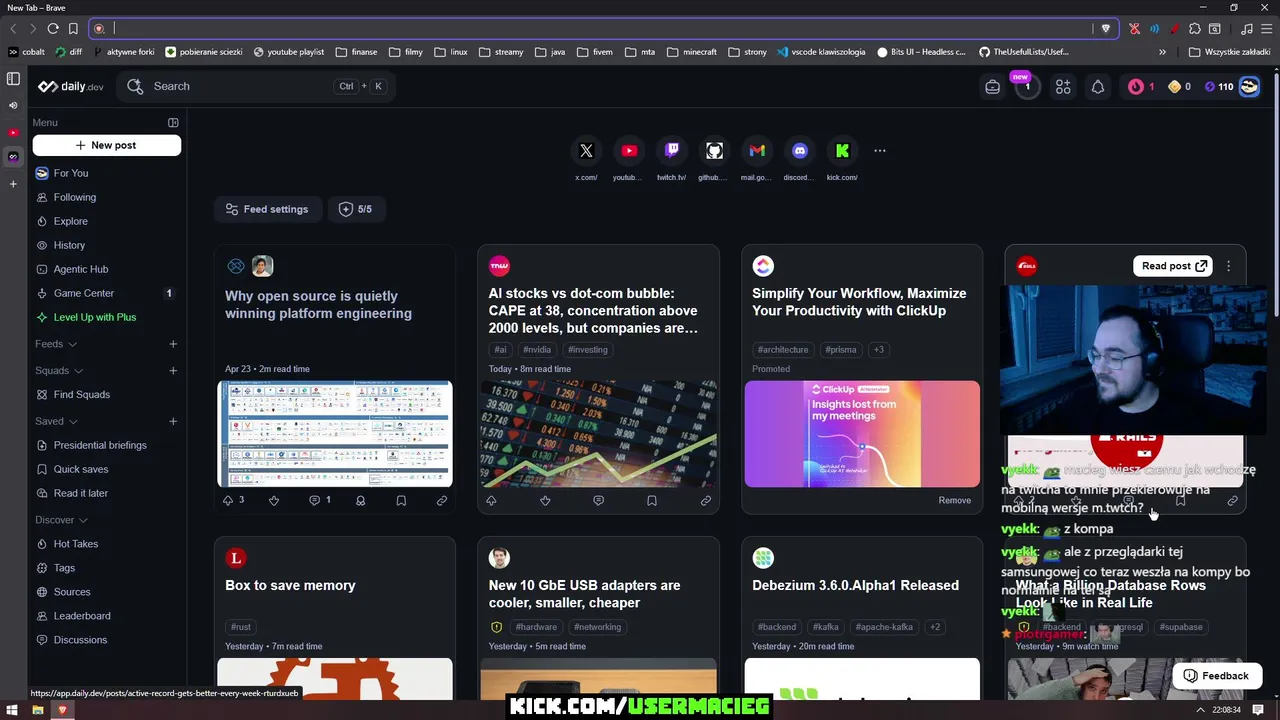Viewport: 1280px width, 720px height.
Task: Copy link of open source platform engineering post
Action: tap(442, 500)
